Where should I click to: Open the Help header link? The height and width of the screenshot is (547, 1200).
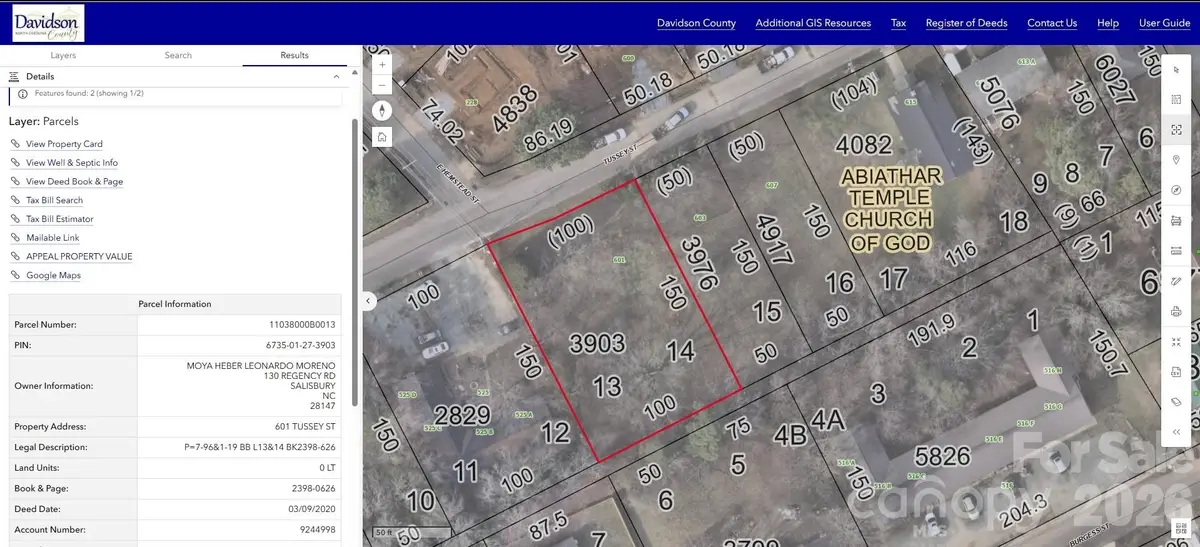click(x=1108, y=23)
